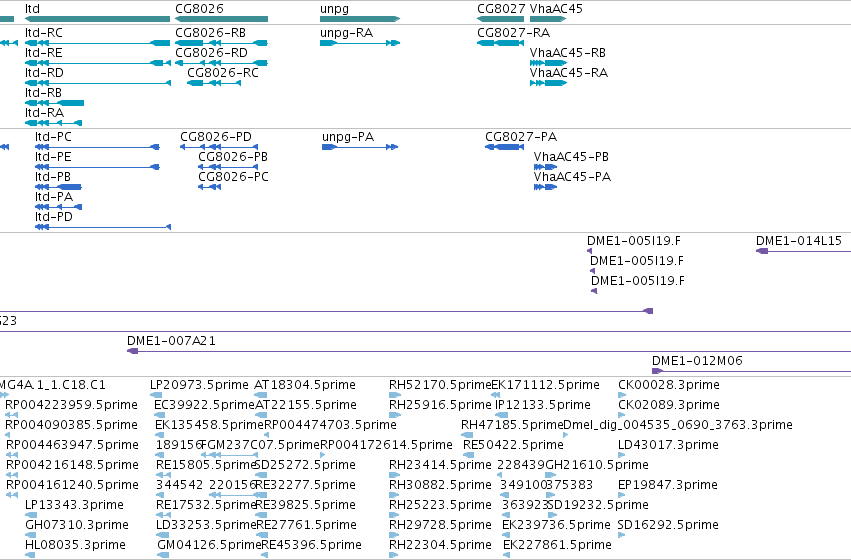This screenshot has height=560, width=851.
Task: Open transcript ltd-RB
Action: [x=43, y=93]
